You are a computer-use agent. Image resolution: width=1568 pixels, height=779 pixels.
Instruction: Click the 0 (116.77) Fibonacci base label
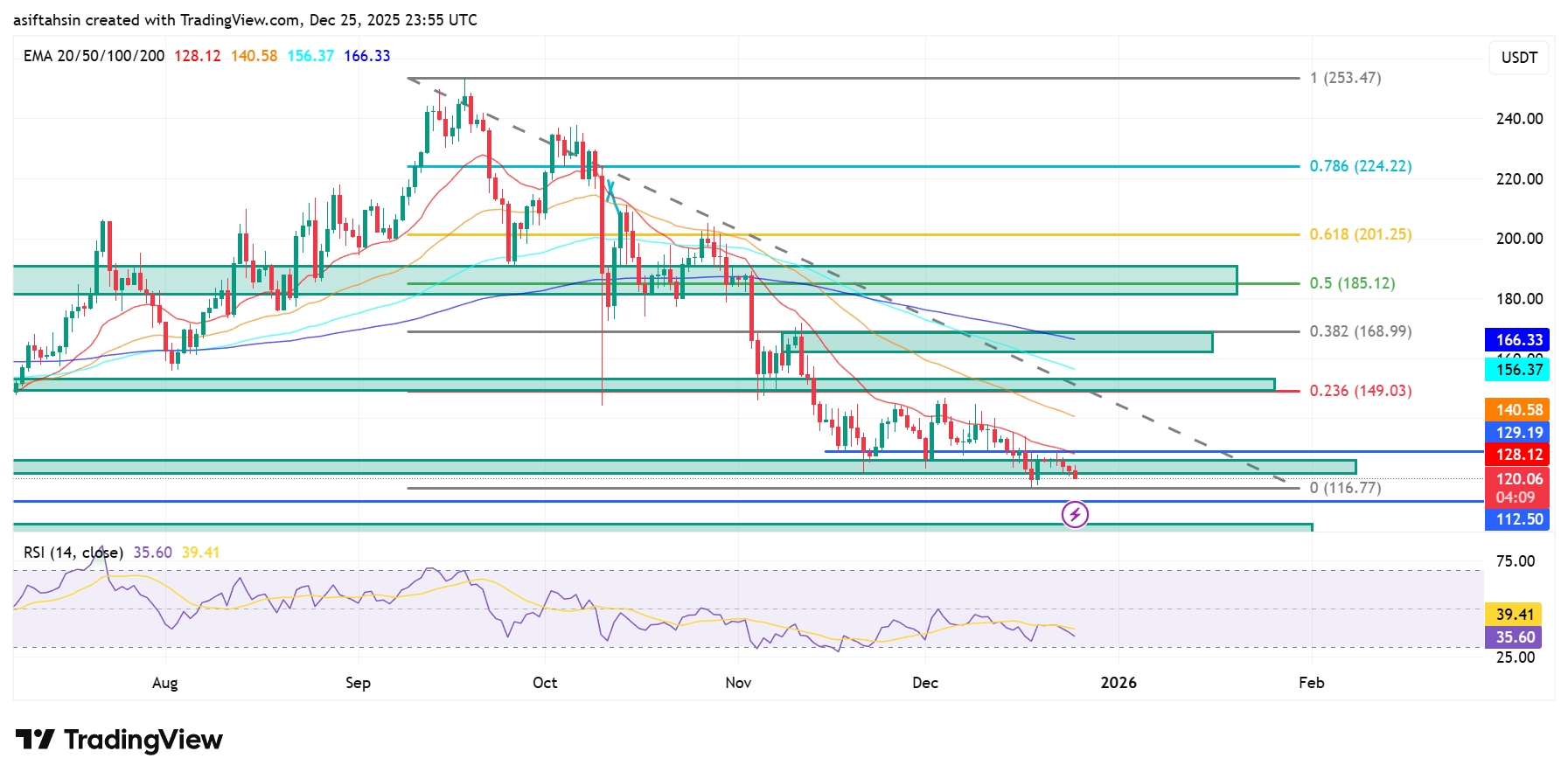[x=1345, y=488]
